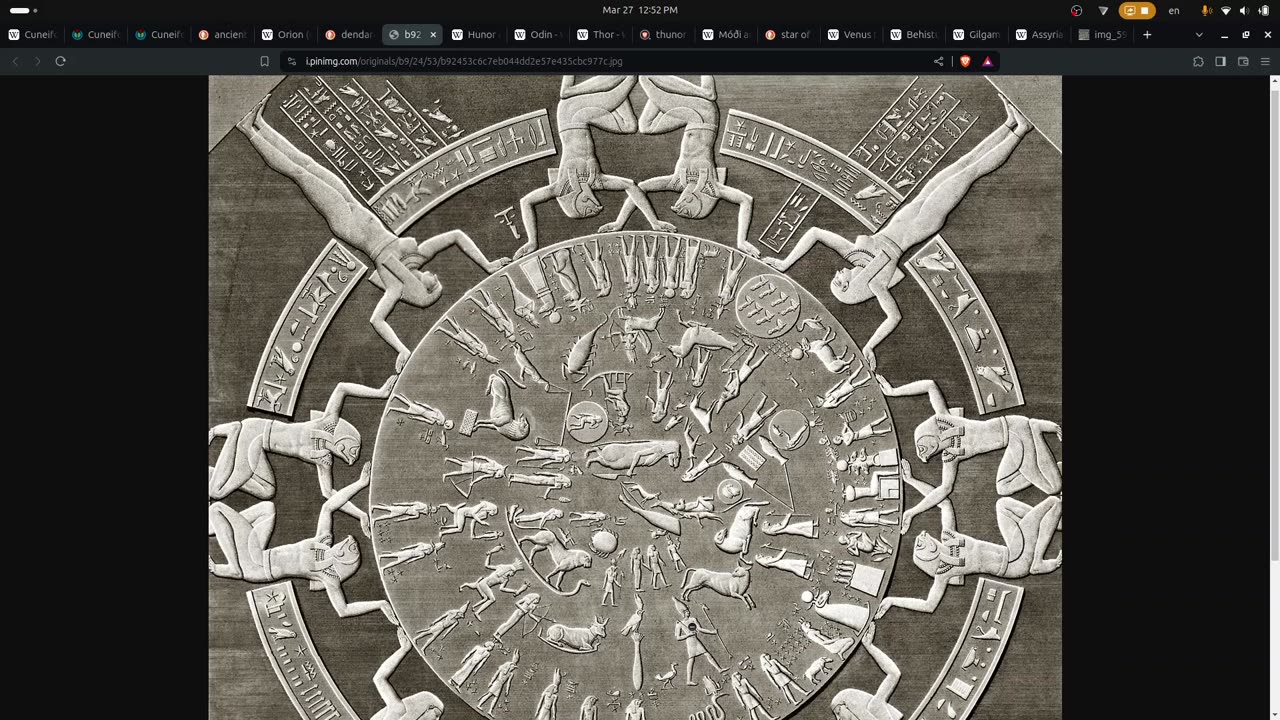Screen dimensions: 1280x720
Task: Open the clock showing Mar 27 12:52 PM
Action: pos(640,10)
